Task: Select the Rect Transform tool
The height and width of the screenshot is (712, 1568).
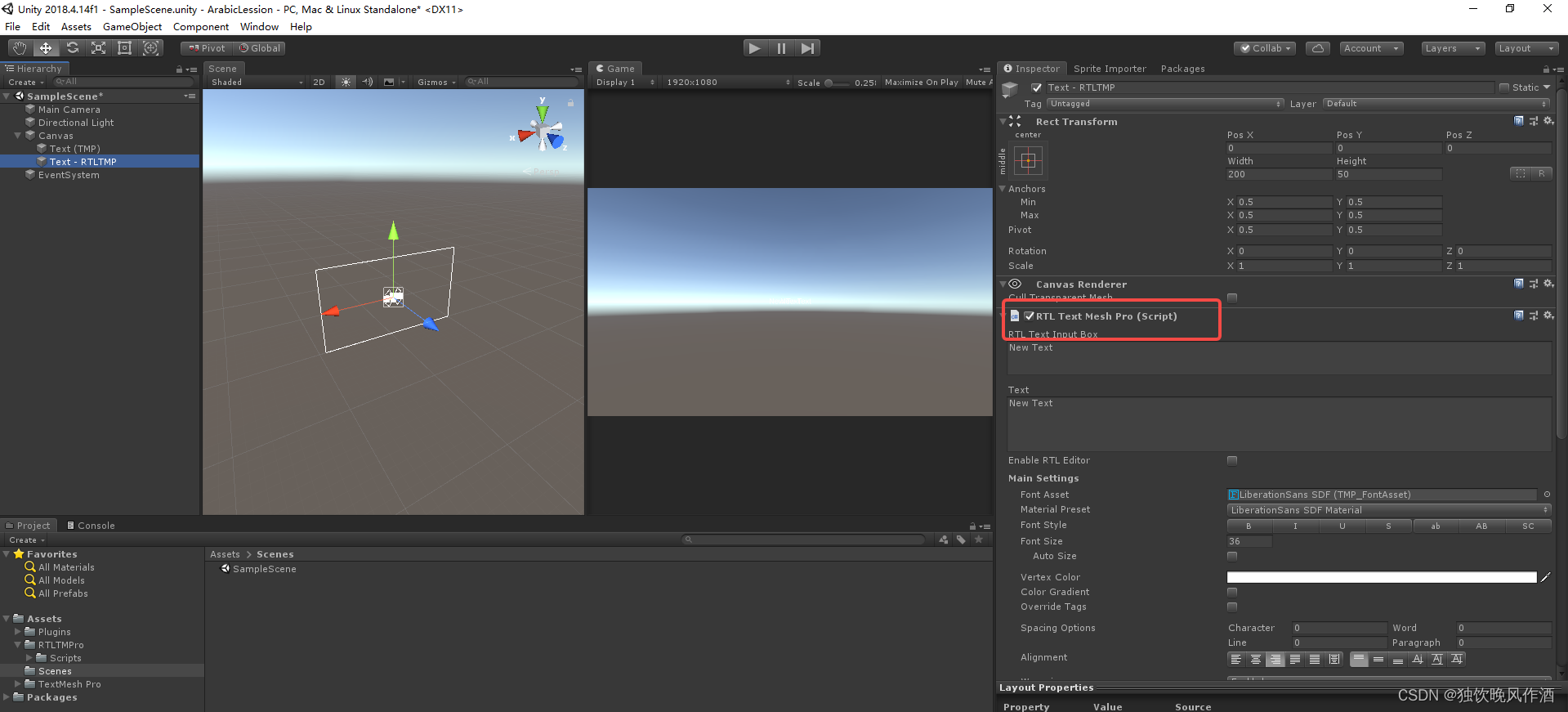Action: click(x=124, y=48)
